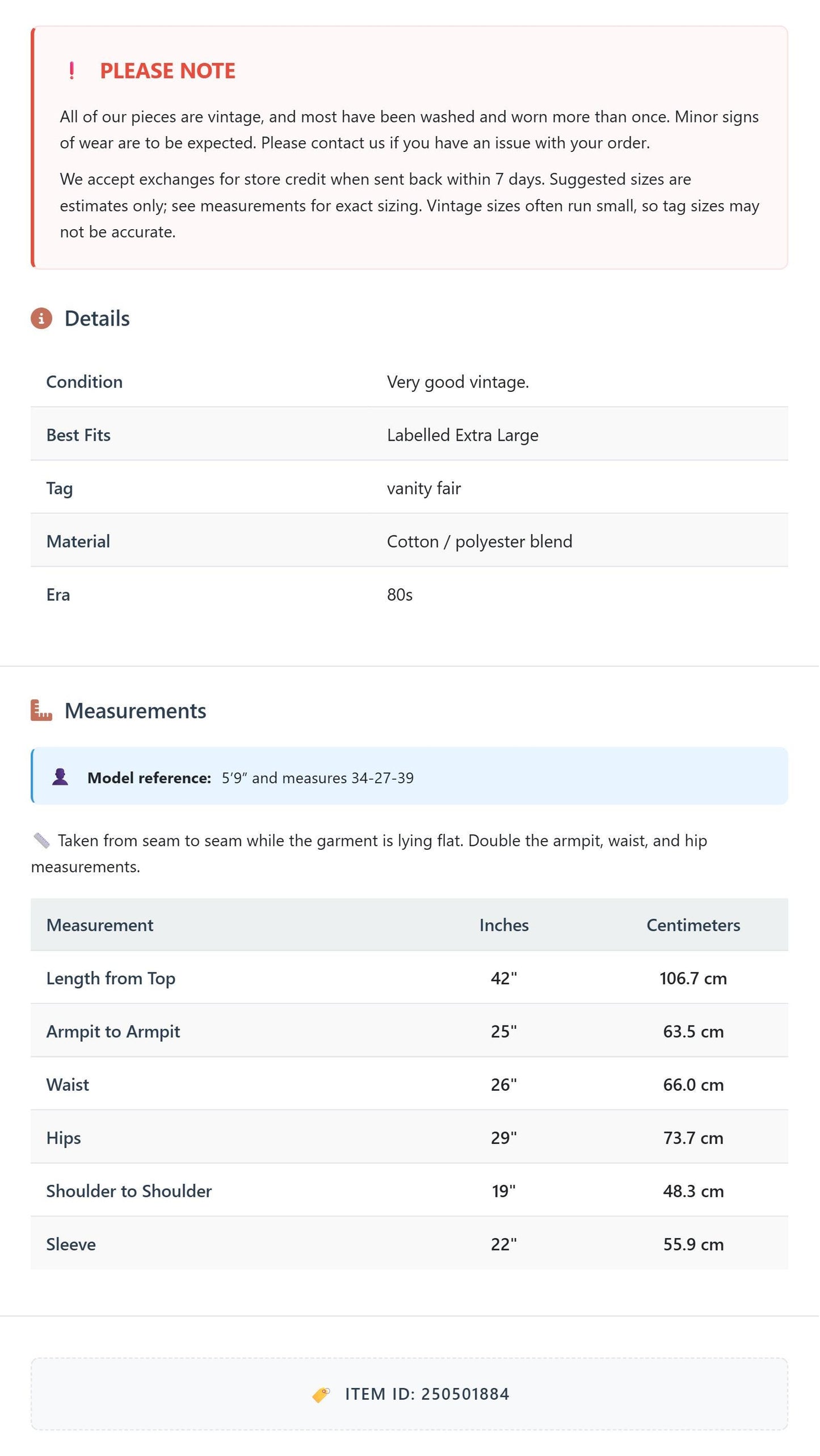Click the Measurements ruler icon
Screen dimensions: 820x1456
click(x=41, y=711)
